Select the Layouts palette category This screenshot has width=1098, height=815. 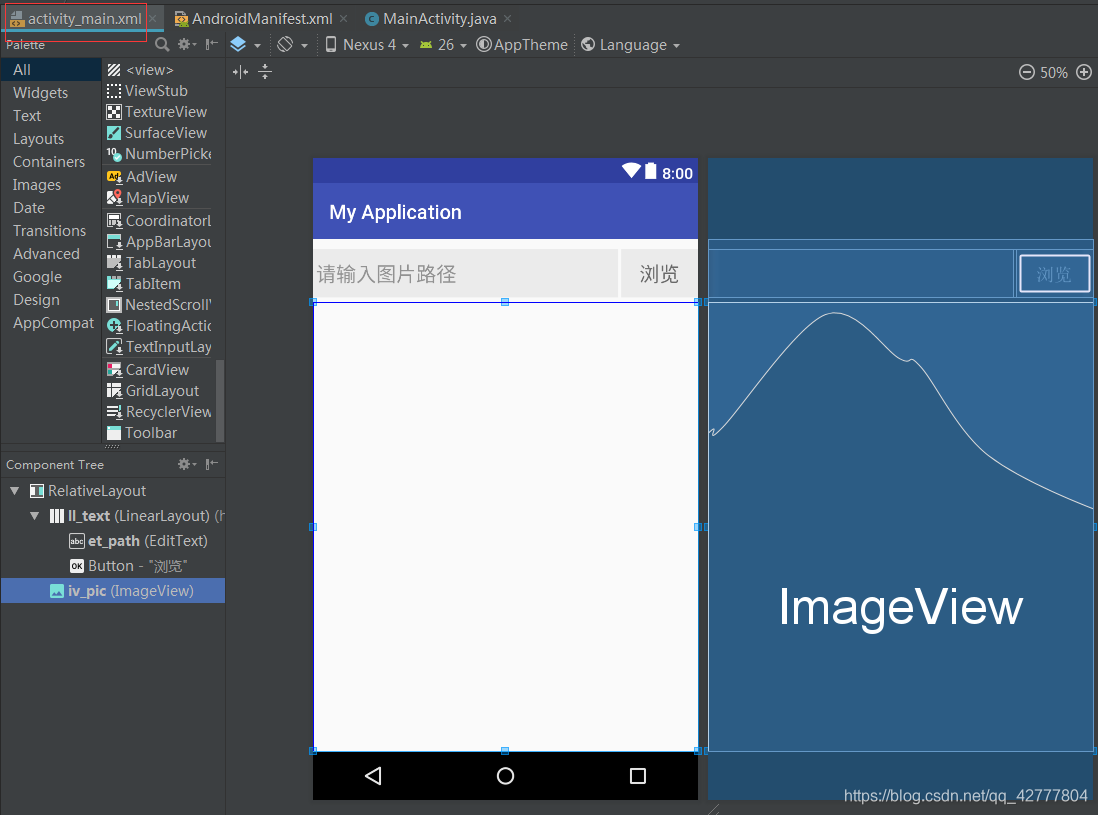point(51,139)
